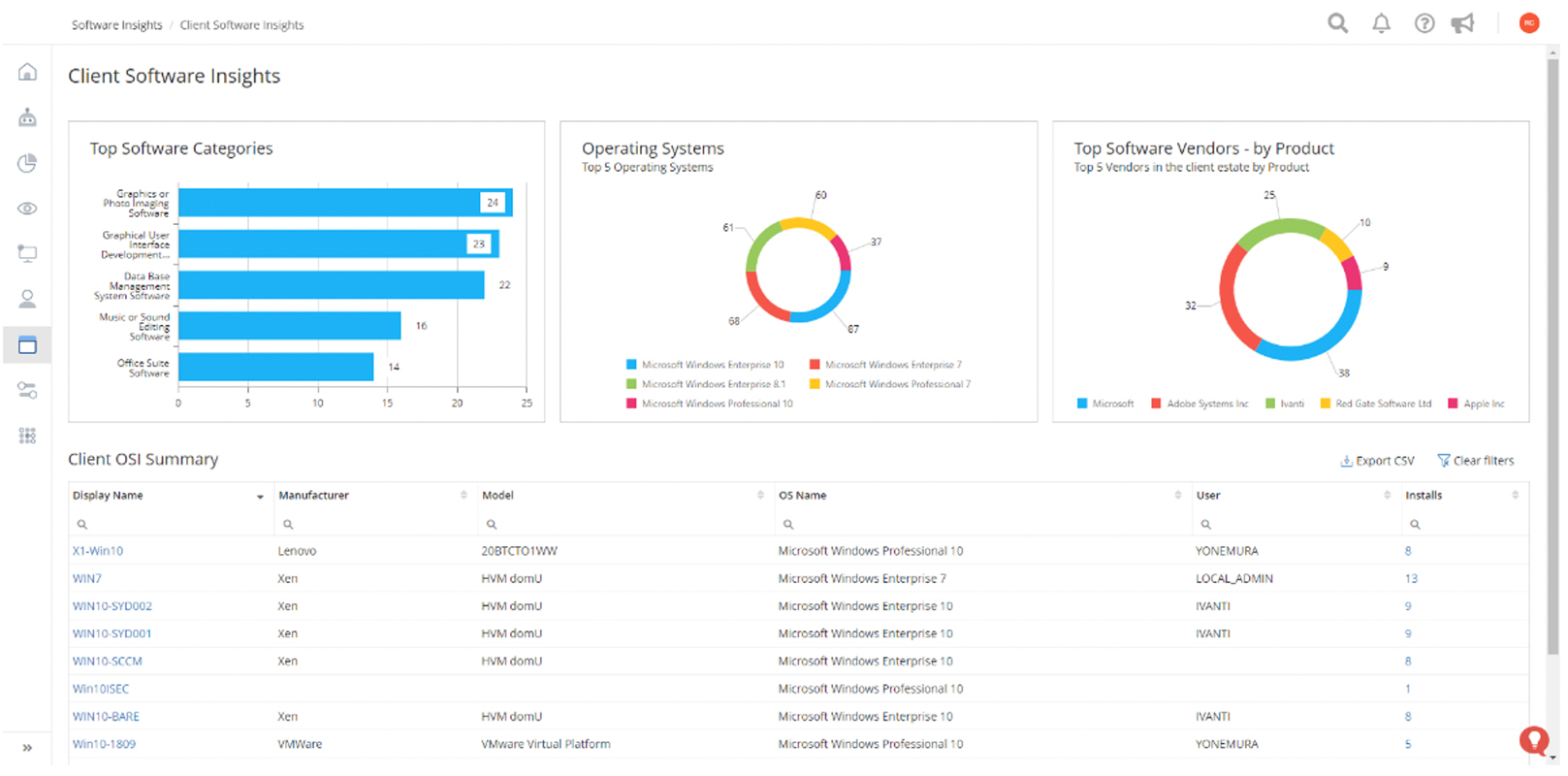The width and height of the screenshot is (1568, 776).
Task: Toggle Microsoft Windows Professional 7 legend item
Action: tap(890, 384)
